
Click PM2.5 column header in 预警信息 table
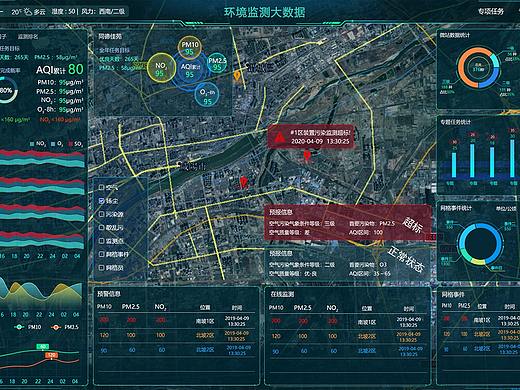tap(131, 307)
